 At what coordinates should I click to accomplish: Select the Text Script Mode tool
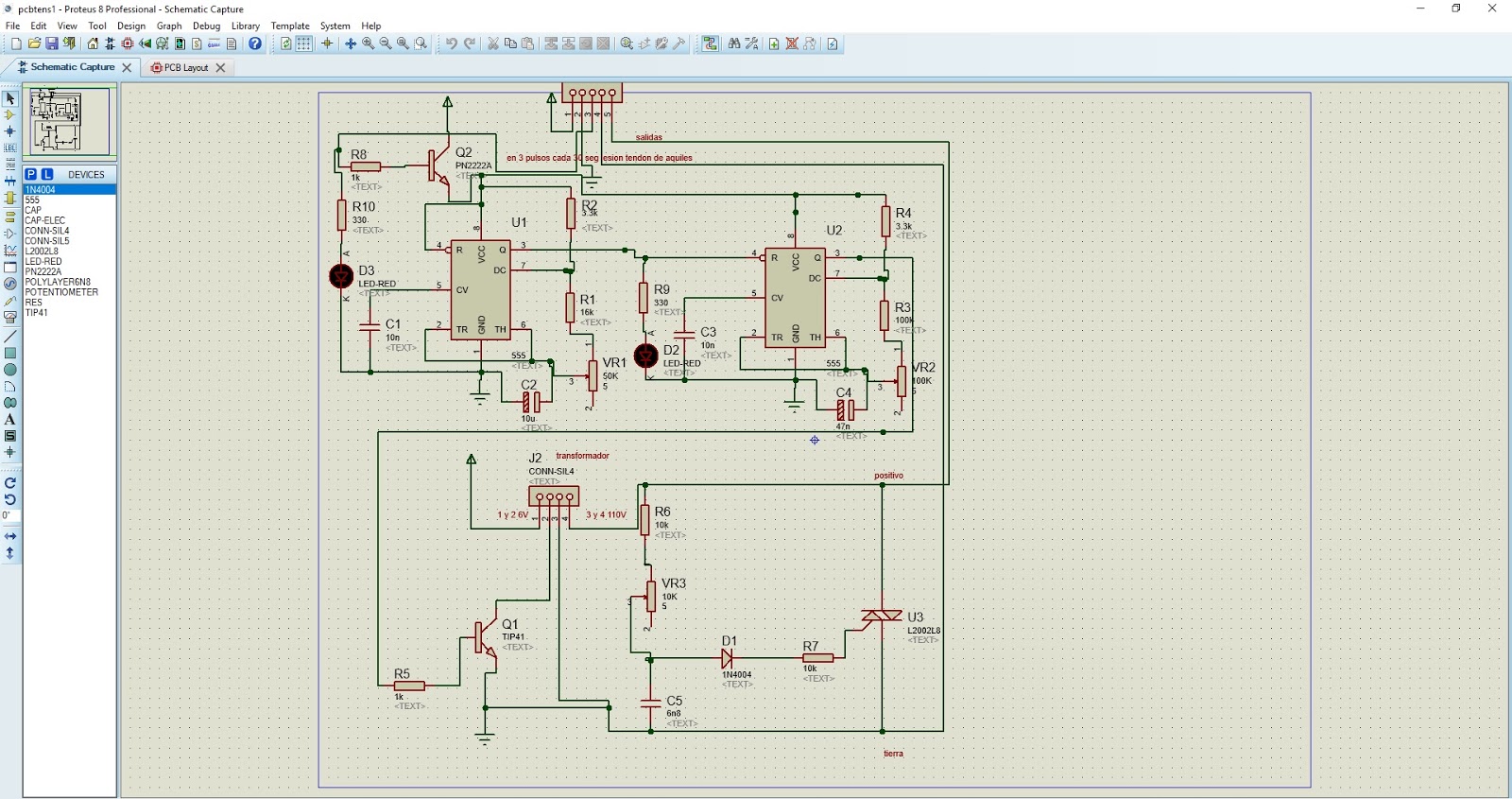(10, 164)
